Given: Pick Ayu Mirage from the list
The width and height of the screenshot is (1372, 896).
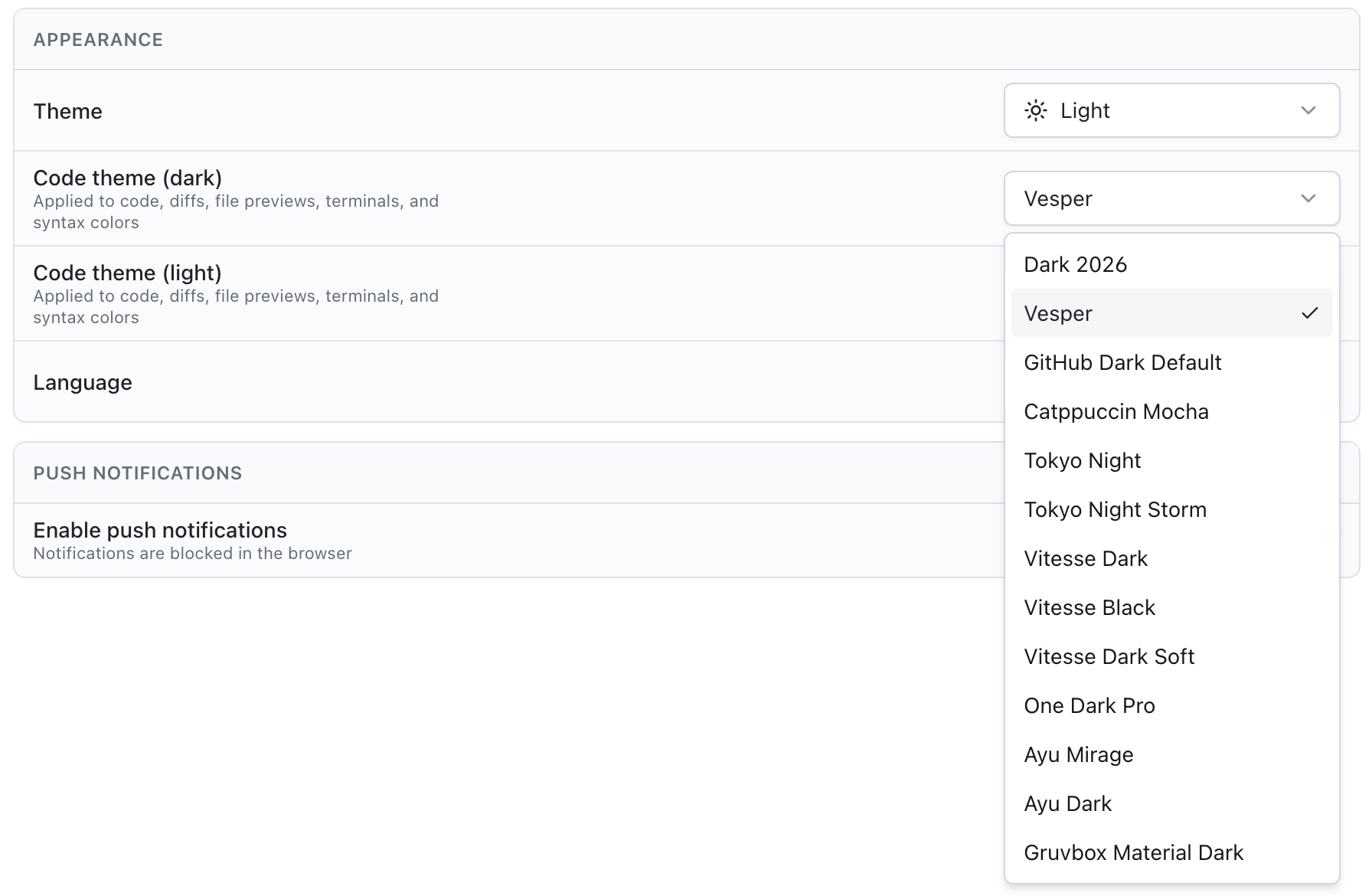Looking at the screenshot, I should coord(1079,755).
